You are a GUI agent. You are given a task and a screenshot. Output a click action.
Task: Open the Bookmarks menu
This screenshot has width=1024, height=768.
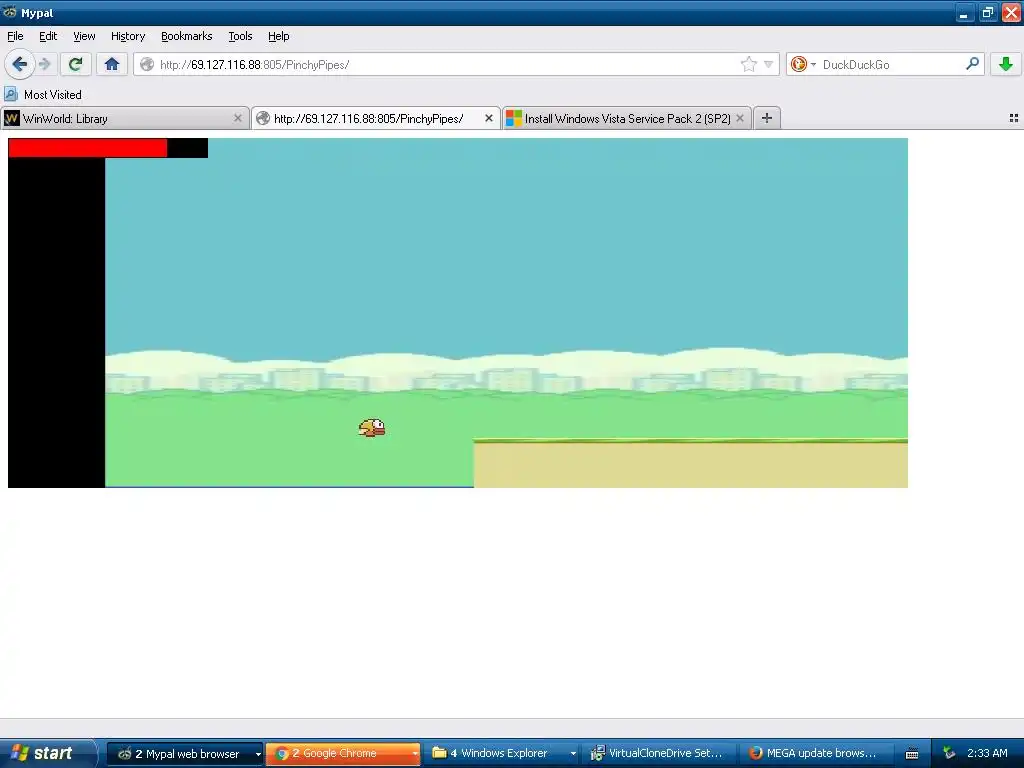187,36
